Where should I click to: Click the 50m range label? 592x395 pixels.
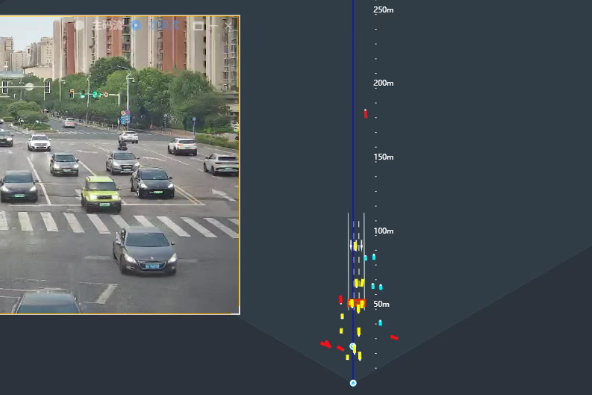381,304
